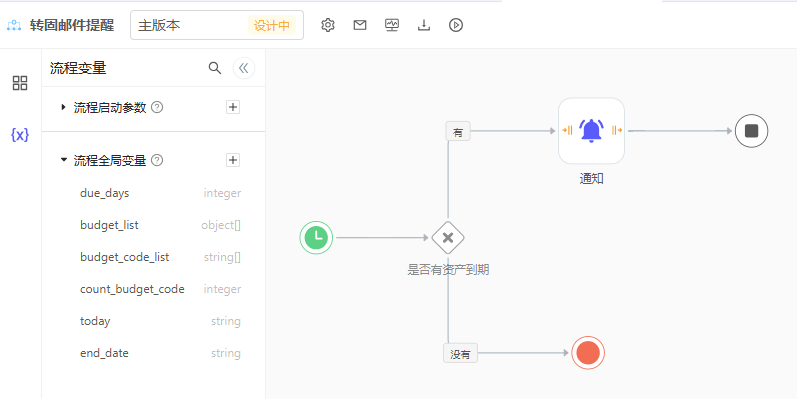This screenshot has width=797, height=399.
Task: Open the 主版本 version dropdown
Action: click(x=217, y=25)
